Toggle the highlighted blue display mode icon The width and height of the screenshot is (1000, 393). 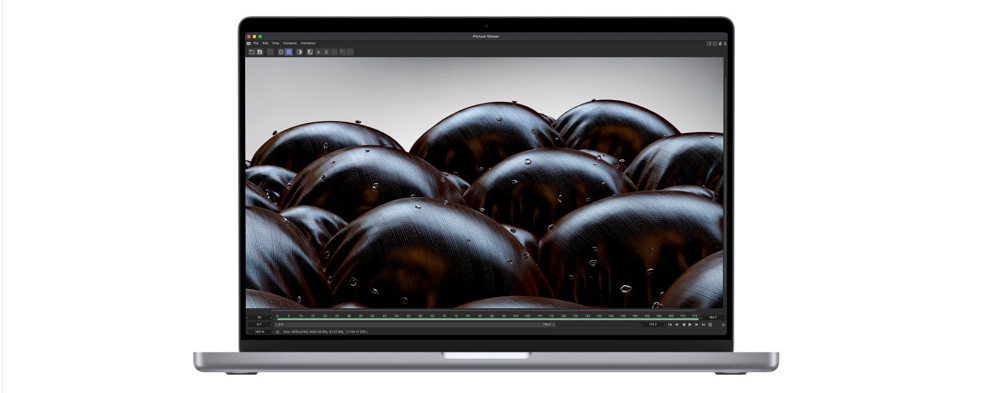click(x=289, y=52)
